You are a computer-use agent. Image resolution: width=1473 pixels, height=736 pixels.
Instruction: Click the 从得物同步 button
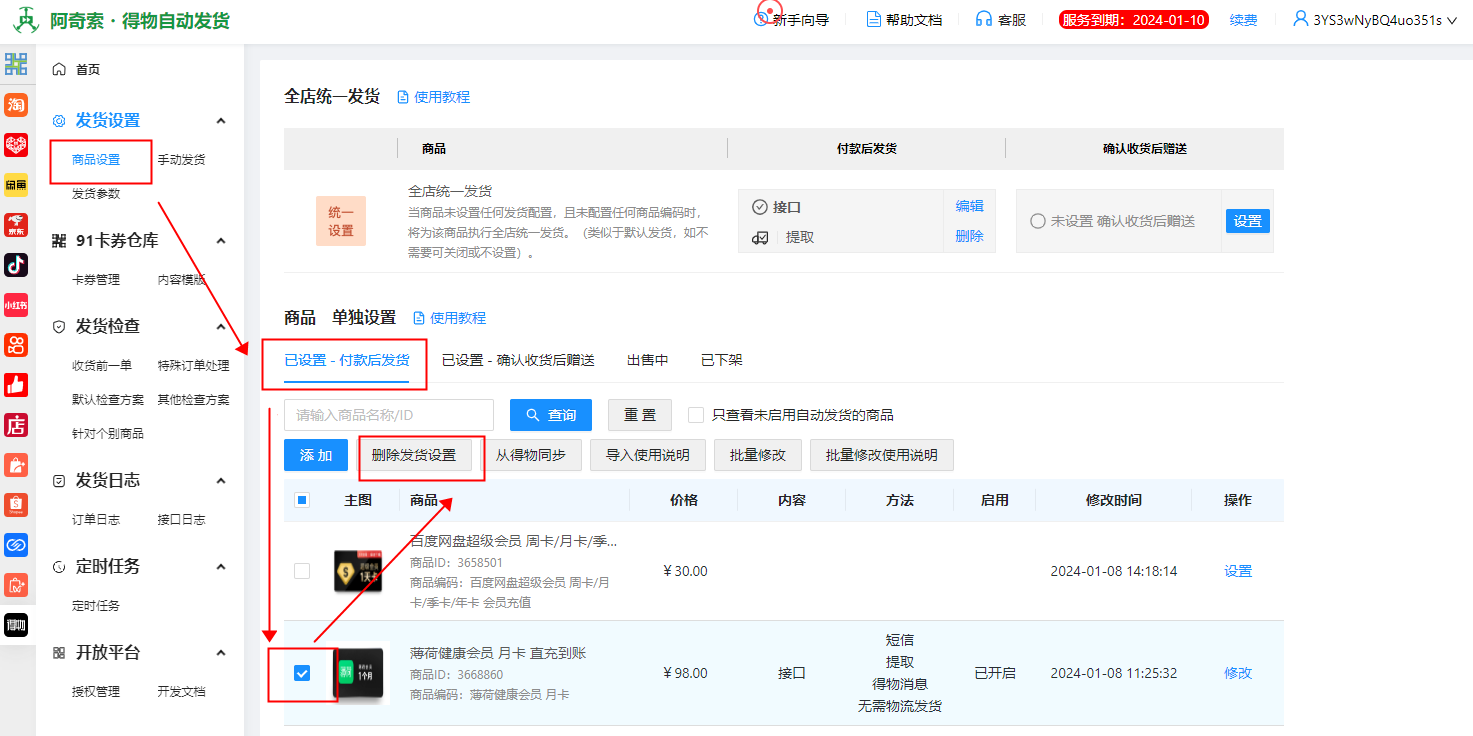click(x=531, y=455)
